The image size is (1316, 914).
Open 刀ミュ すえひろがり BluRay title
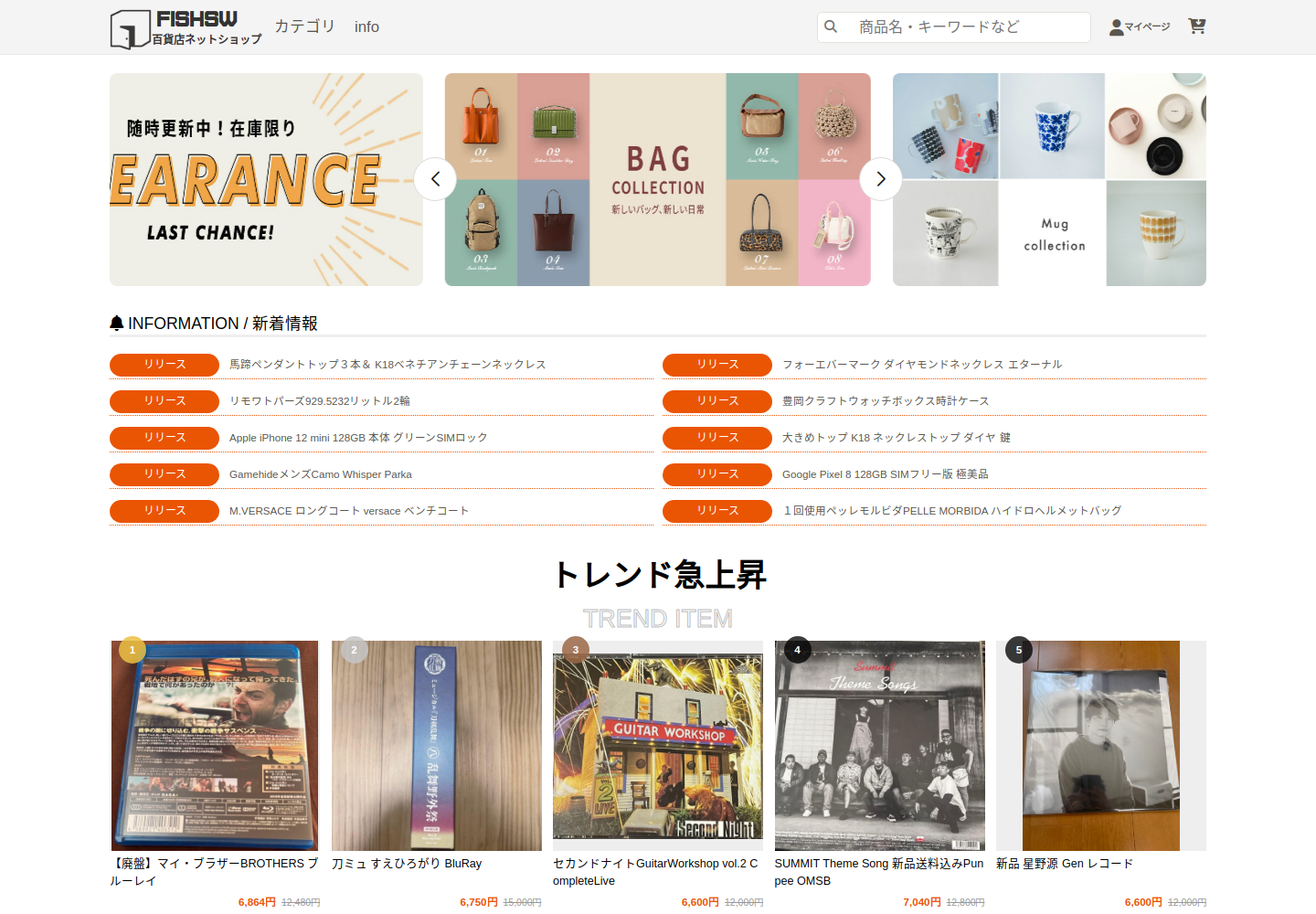tap(407, 864)
